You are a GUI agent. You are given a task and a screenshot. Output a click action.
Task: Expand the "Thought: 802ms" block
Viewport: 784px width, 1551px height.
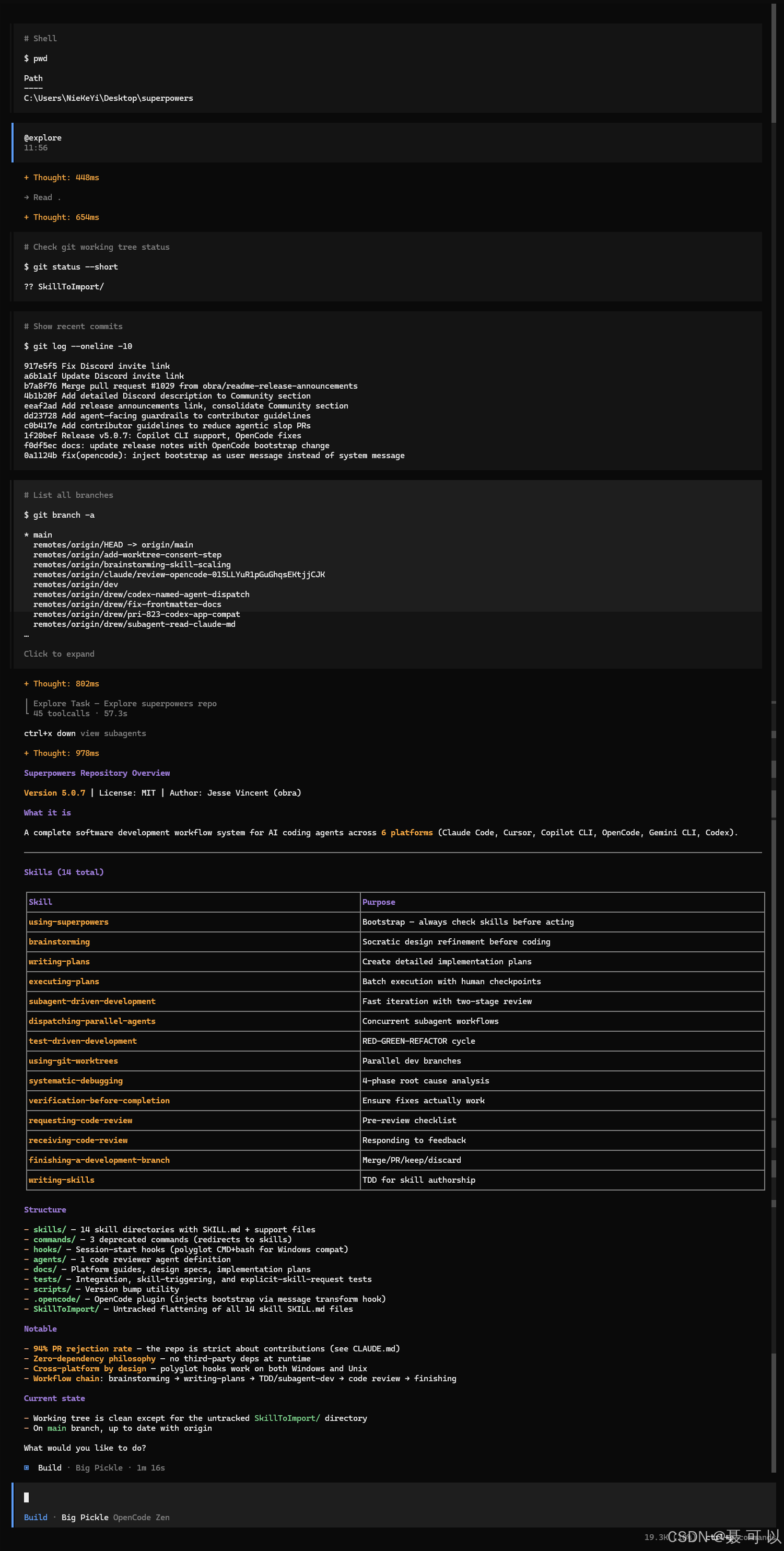(62, 684)
